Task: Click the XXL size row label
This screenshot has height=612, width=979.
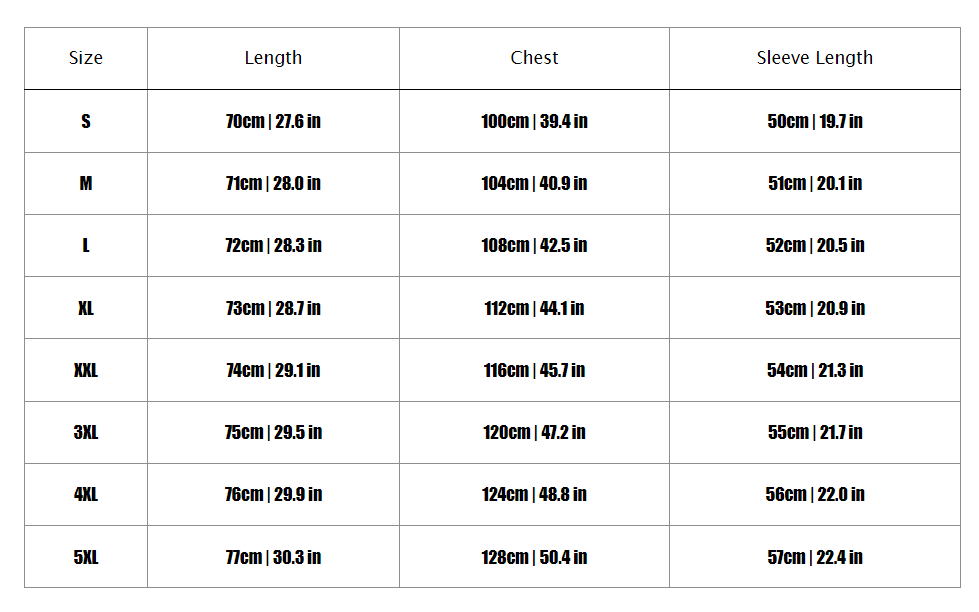Action: click(x=86, y=370)
